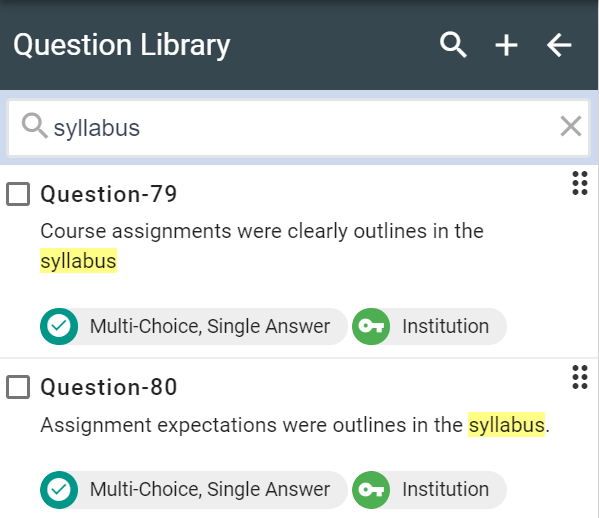Open the Question-80 title
This screenshot has width=599, height=518.
point(109,387)
